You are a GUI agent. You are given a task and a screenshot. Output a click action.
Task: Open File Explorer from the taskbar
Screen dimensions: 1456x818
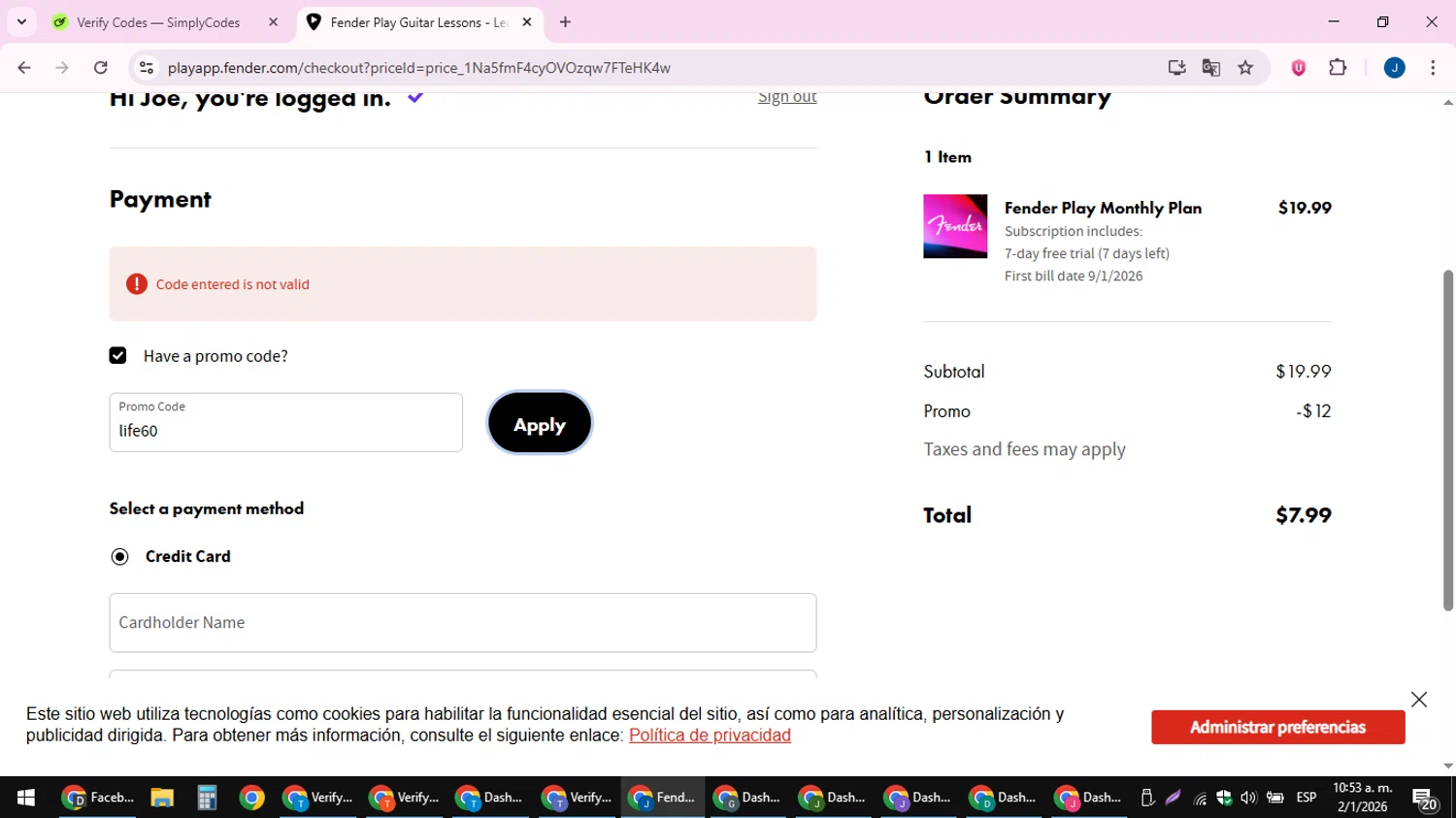162,798
